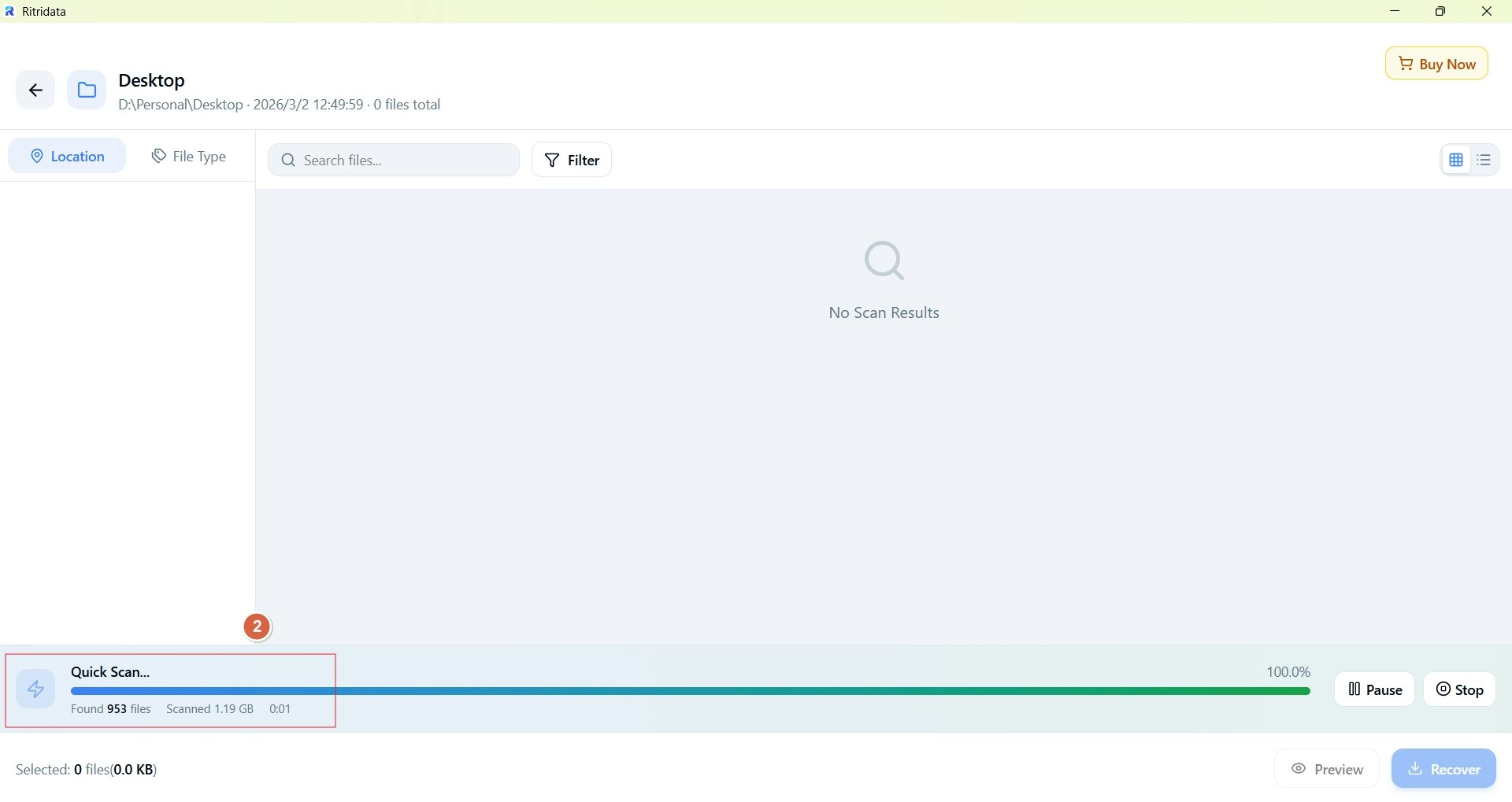Screen dimensions: 1512x802
Task: Click the 'No Scan Results' message
Action: click(x=884, y=312)
